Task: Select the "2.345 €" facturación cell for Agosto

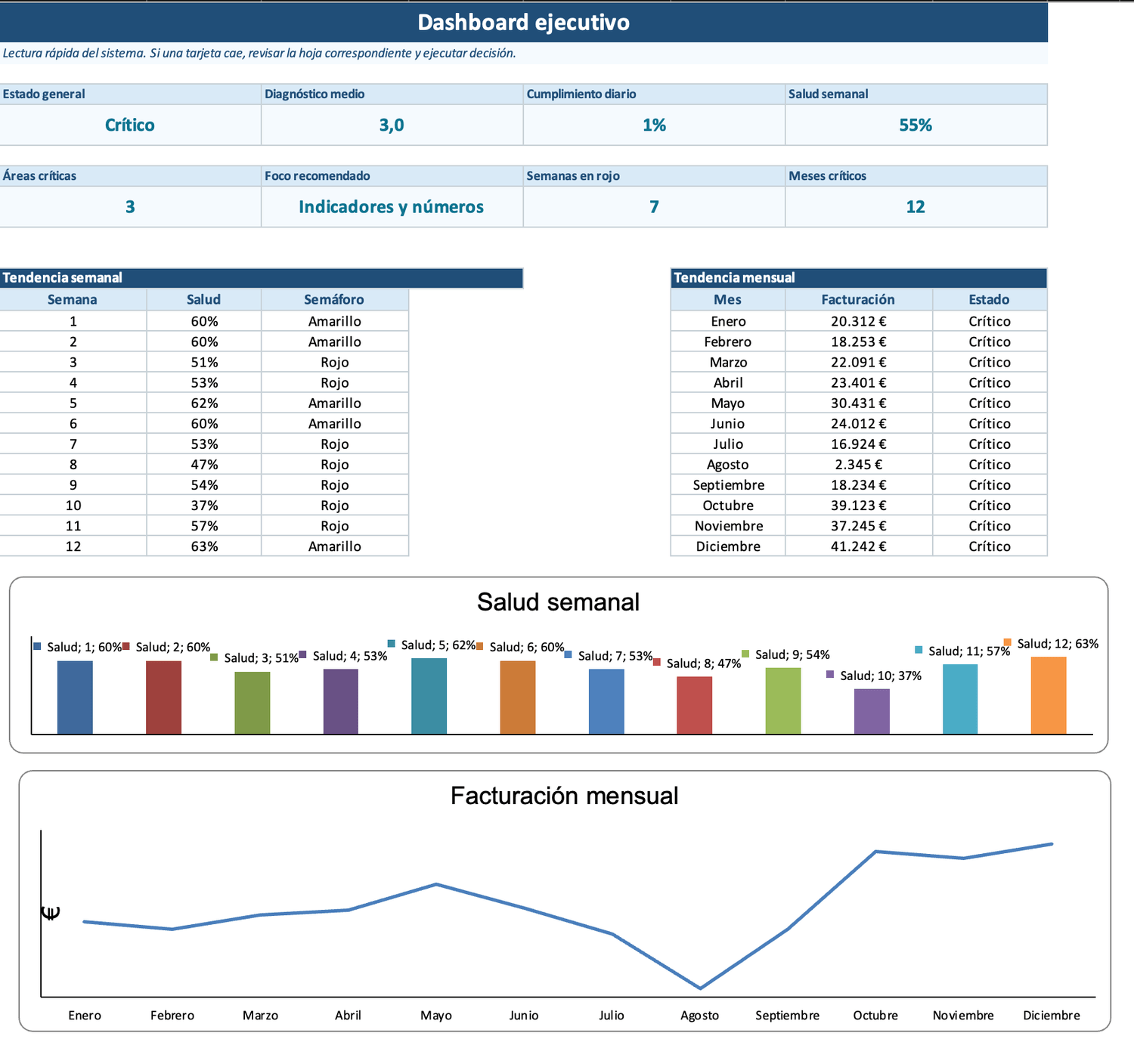Action: [x=859, y=464]
